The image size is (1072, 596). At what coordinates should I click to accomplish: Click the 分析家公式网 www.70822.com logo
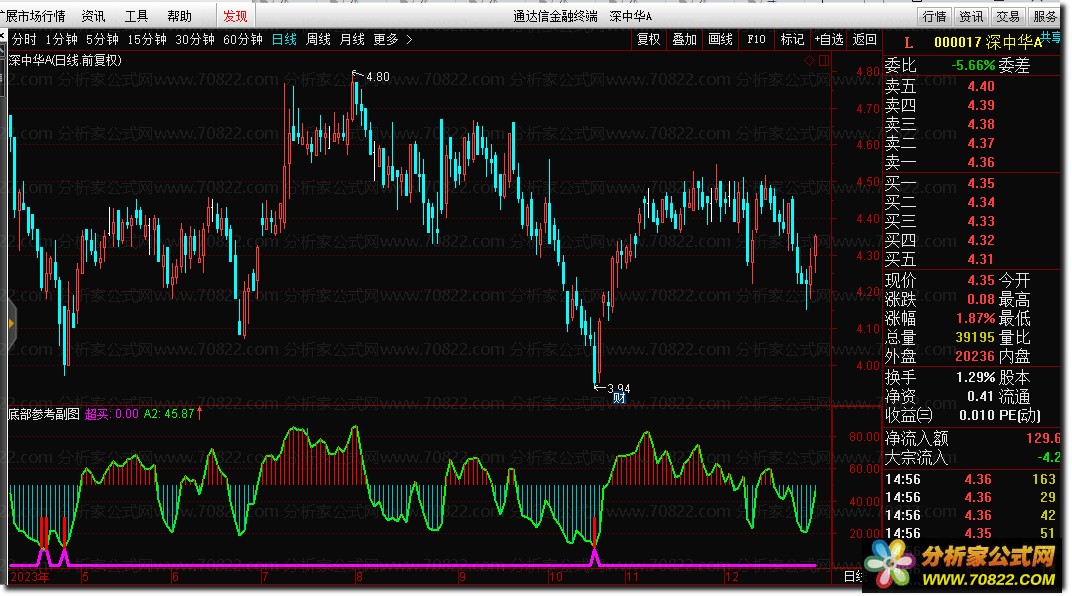(963, 565)
